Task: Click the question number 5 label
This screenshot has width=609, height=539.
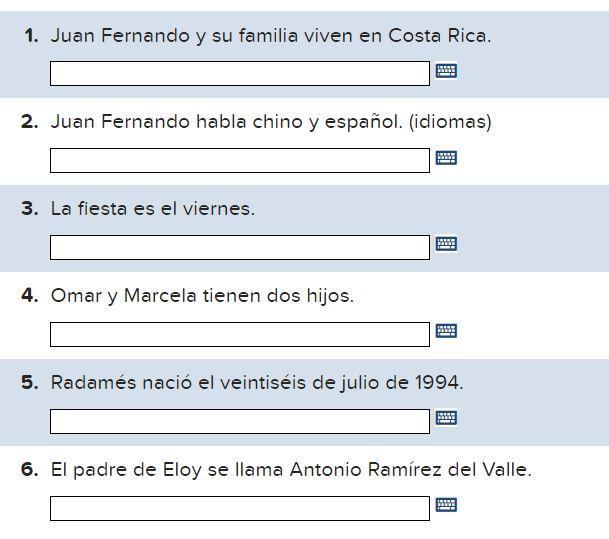Action: pyautogui.click(x=30, y=383)
